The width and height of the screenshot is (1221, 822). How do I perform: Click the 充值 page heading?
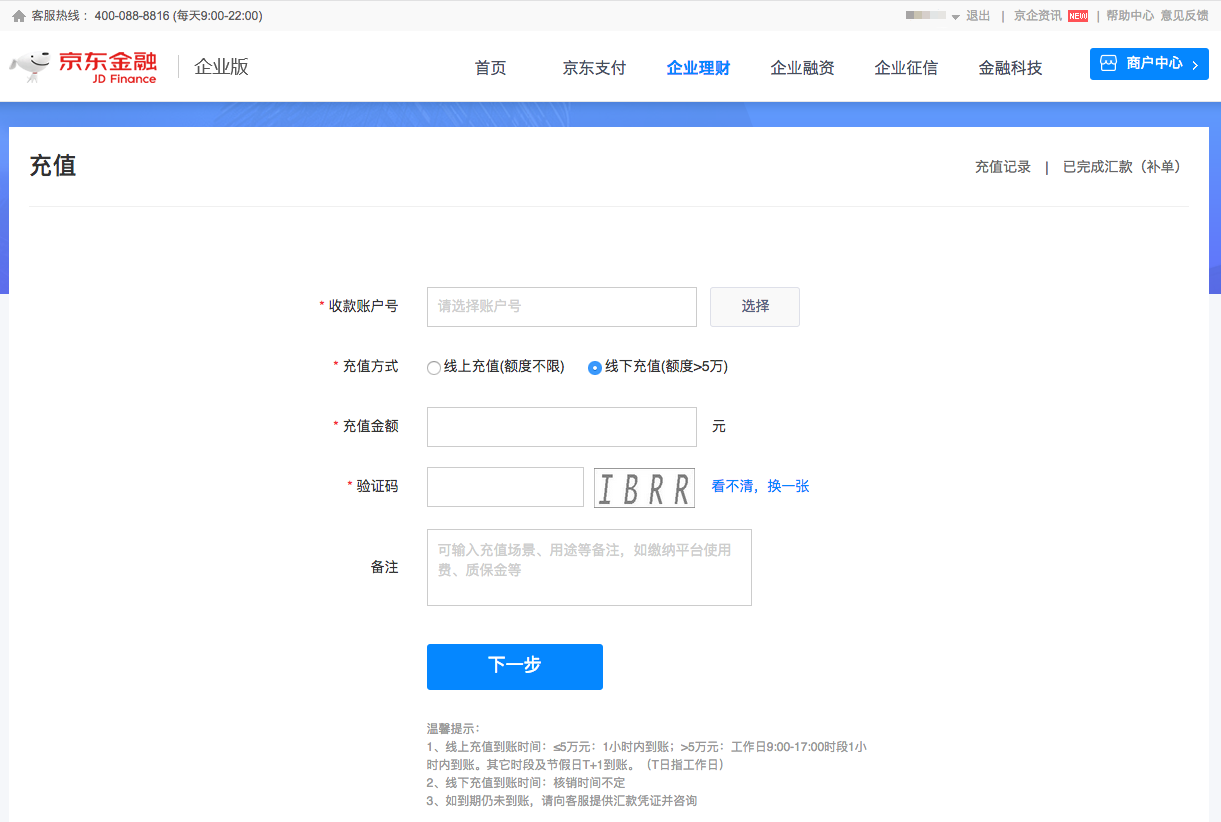coord(53,166)
